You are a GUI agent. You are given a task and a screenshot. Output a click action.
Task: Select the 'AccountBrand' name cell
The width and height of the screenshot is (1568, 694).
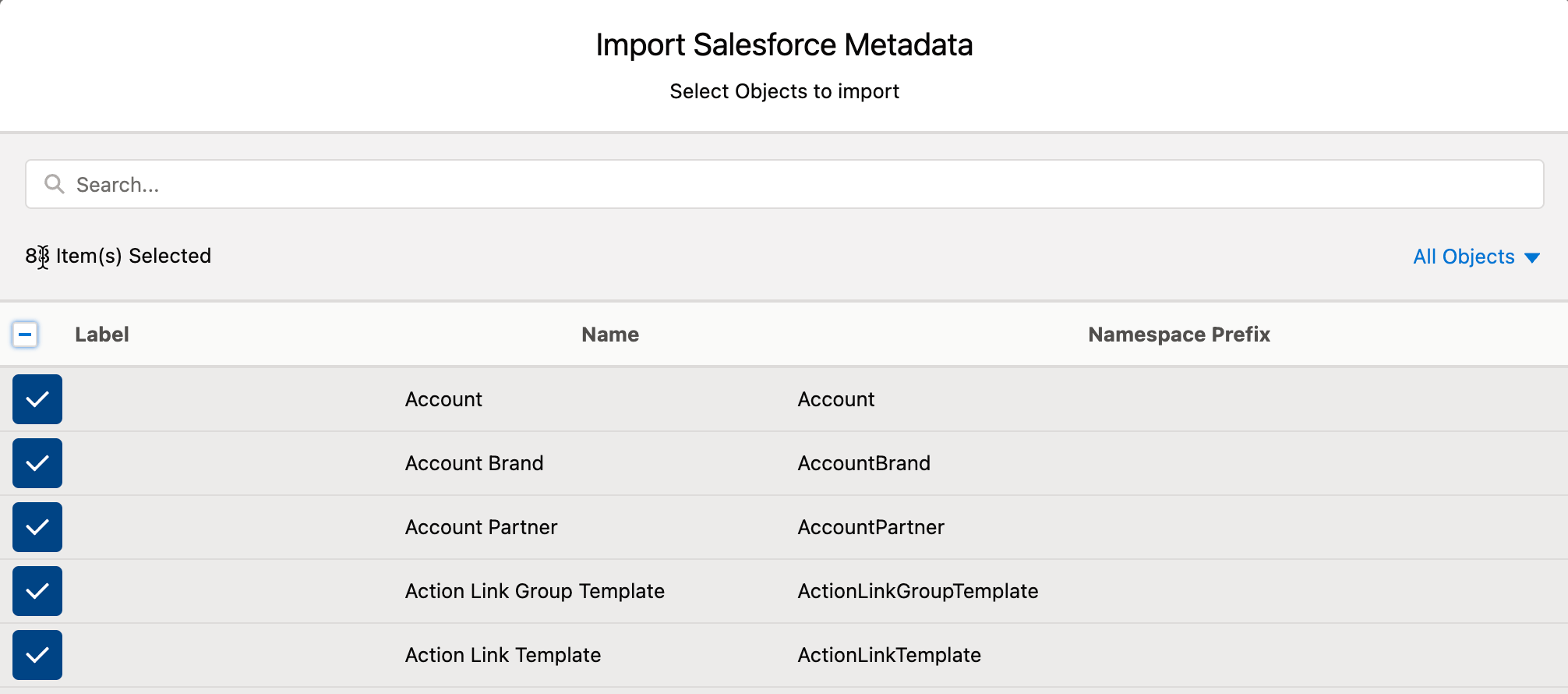click(863, 463)
